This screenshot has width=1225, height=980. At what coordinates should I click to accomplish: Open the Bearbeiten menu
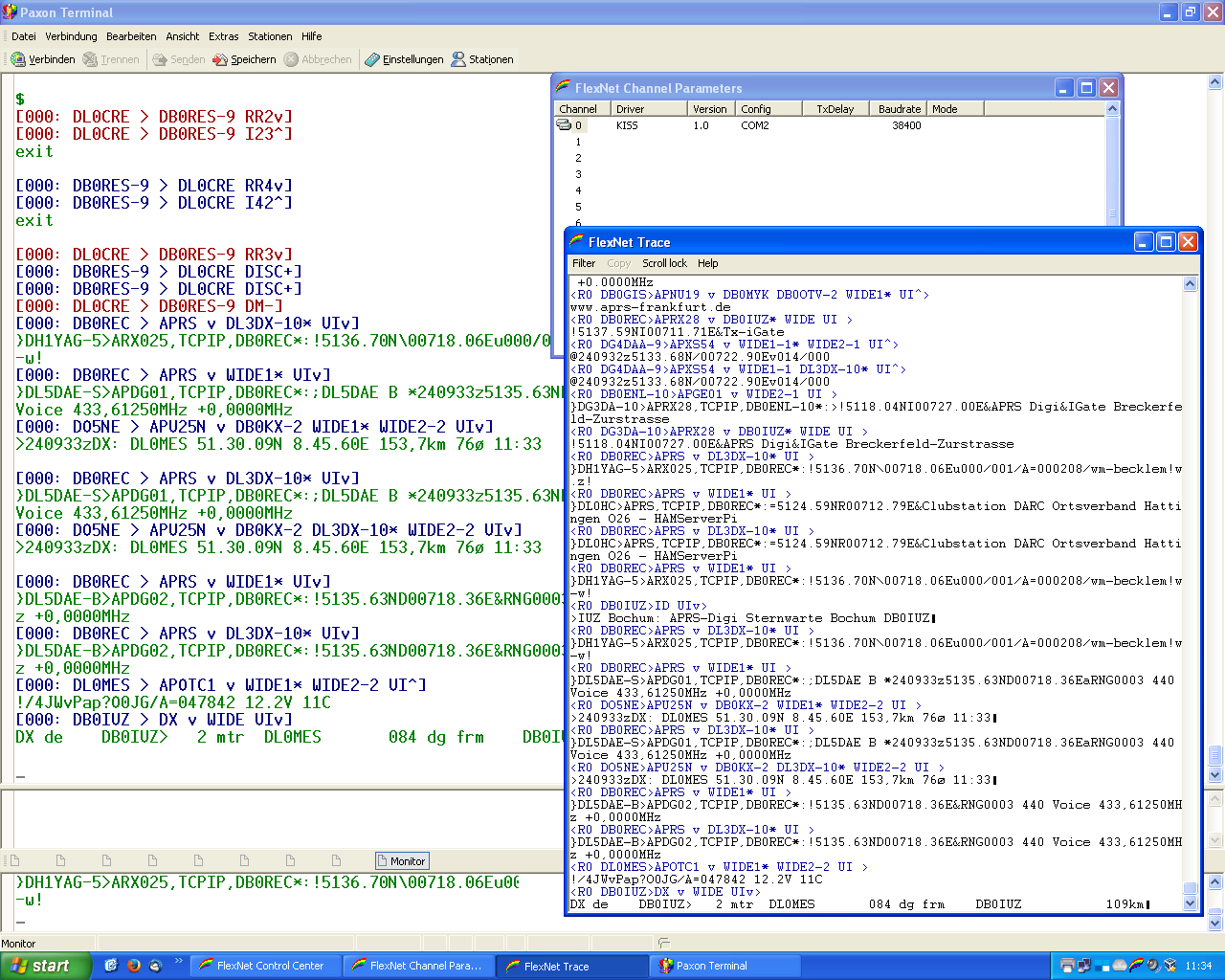click(x=131, y=36)
